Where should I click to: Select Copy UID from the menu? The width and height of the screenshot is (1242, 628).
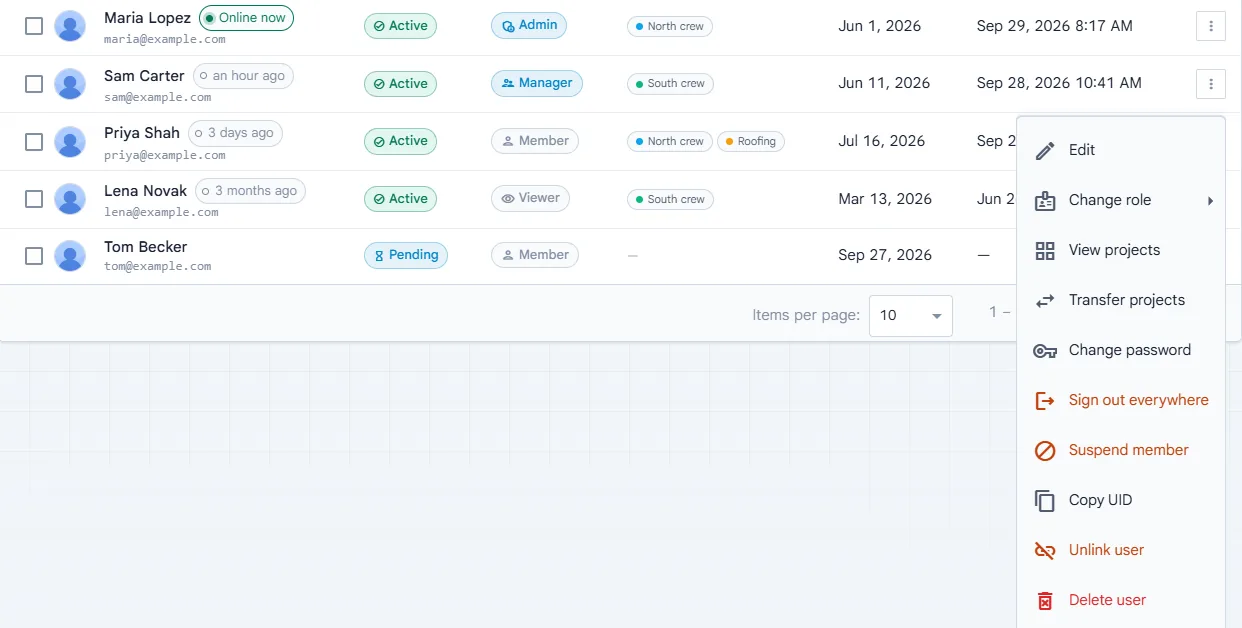coord(1121,500)
